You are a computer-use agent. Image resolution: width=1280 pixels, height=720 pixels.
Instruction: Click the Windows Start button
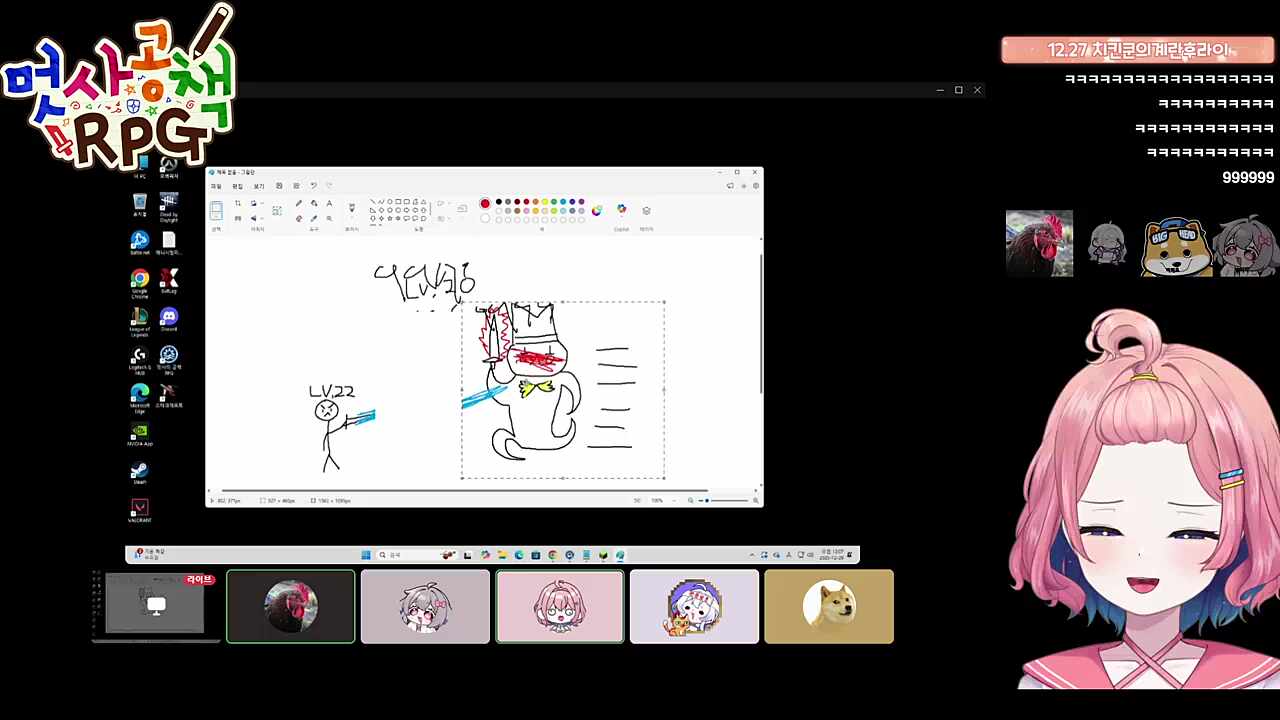pyautogui.click(x=366, y=555)
